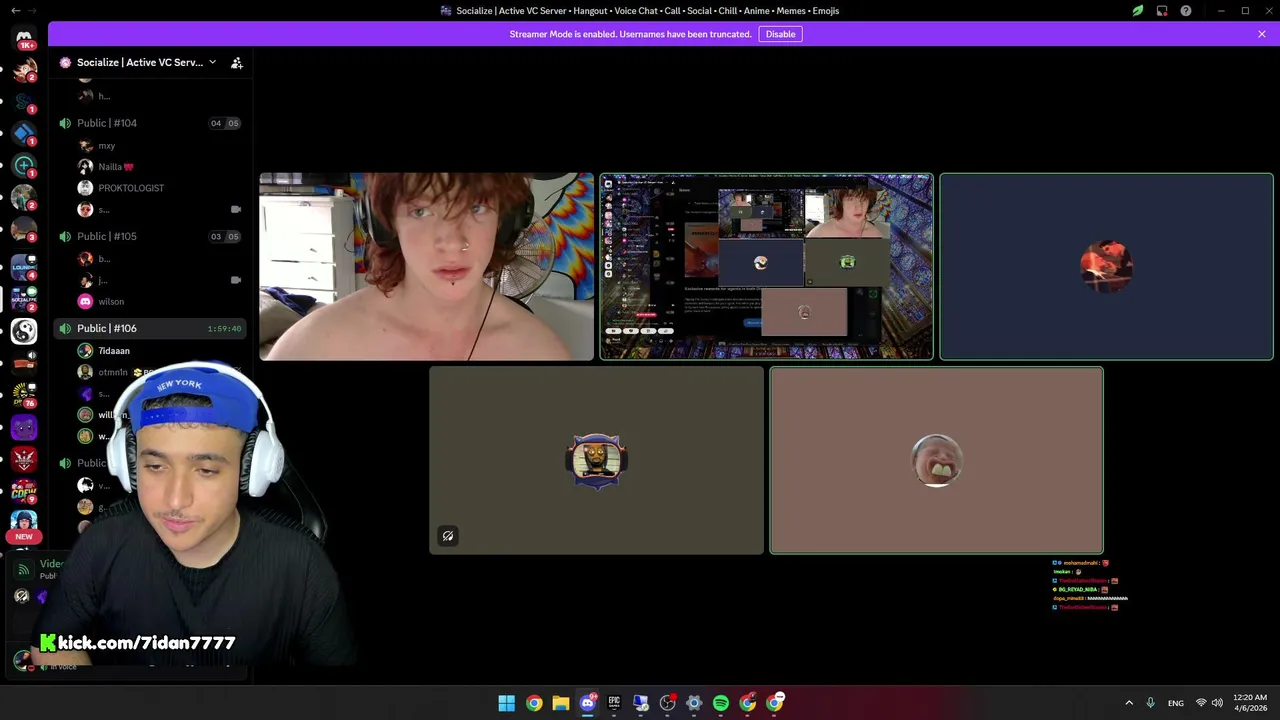
Task: Open the ENG language selector in tray
Action: point(1176,703)
